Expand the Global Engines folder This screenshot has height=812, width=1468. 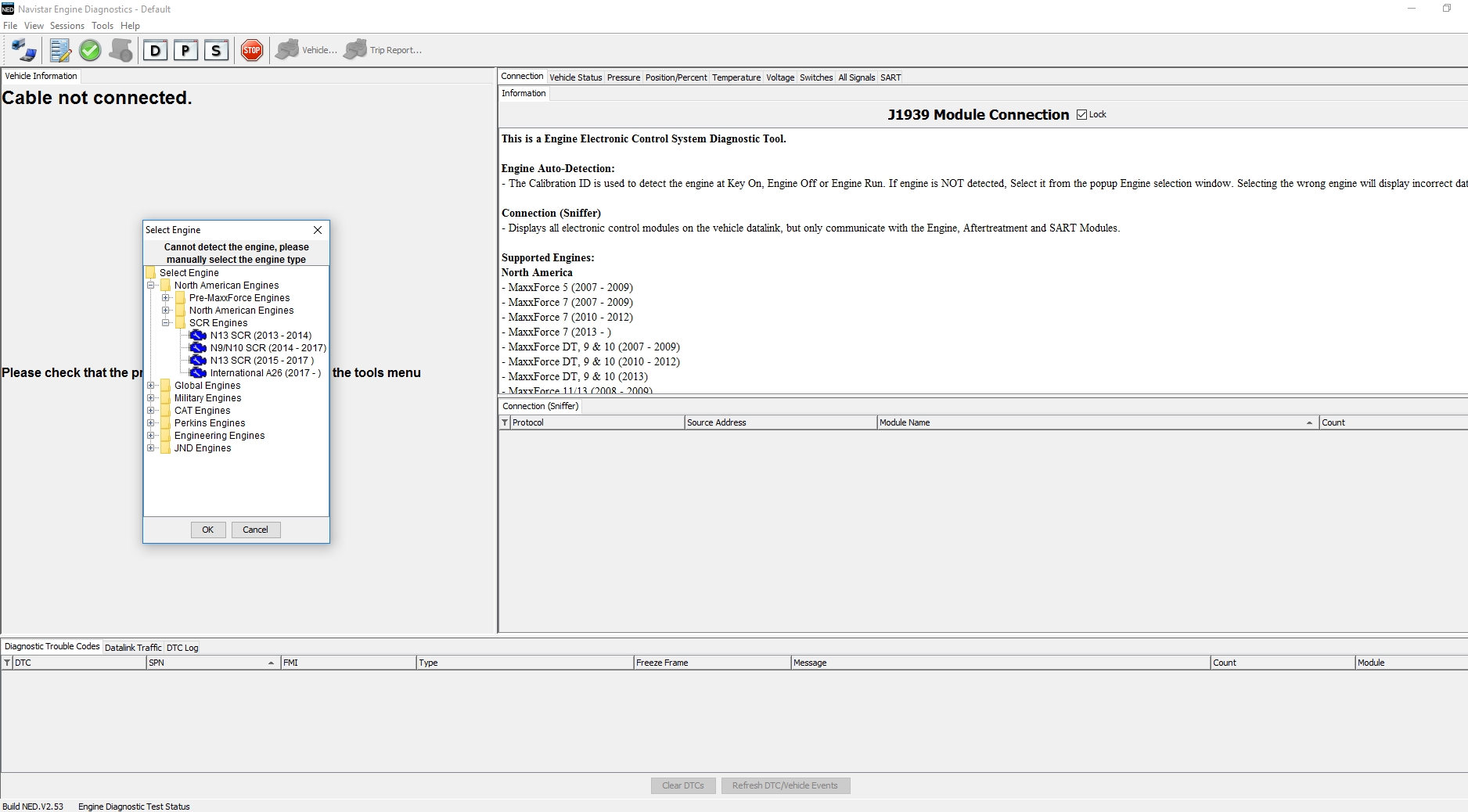coord(150,385)
